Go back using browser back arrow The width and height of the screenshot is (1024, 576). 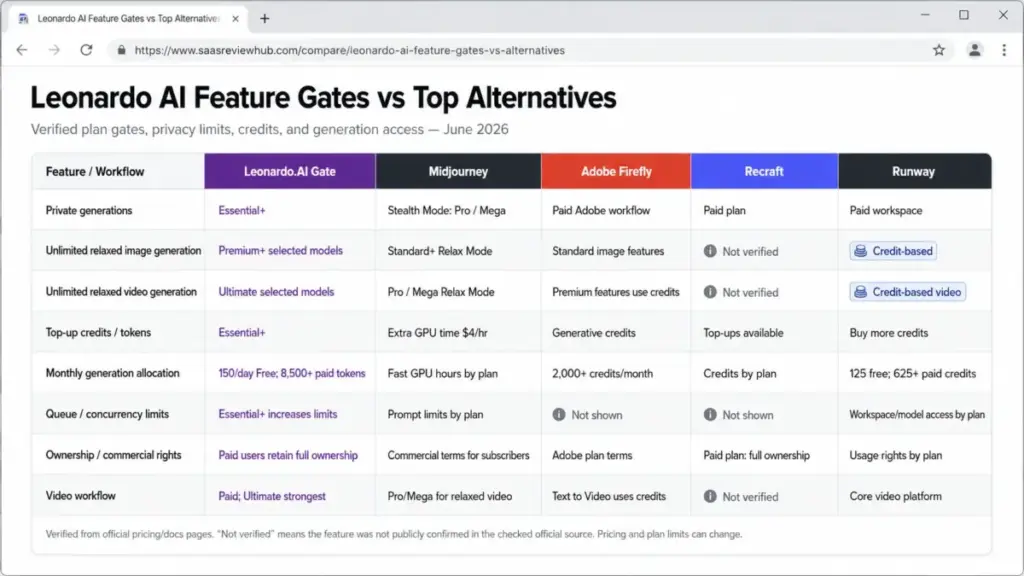(22, 50)
